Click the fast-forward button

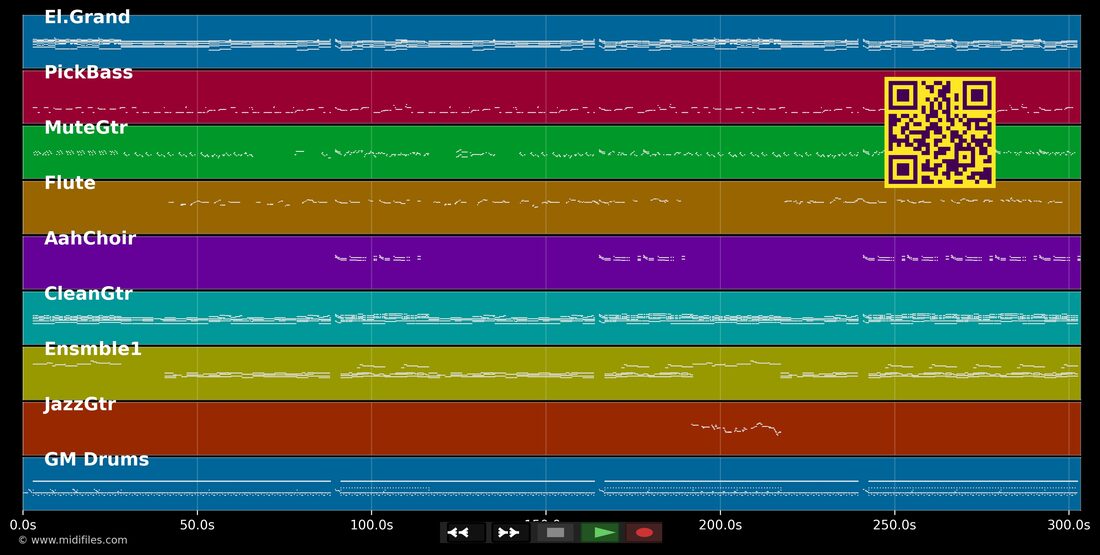[509, 533]
